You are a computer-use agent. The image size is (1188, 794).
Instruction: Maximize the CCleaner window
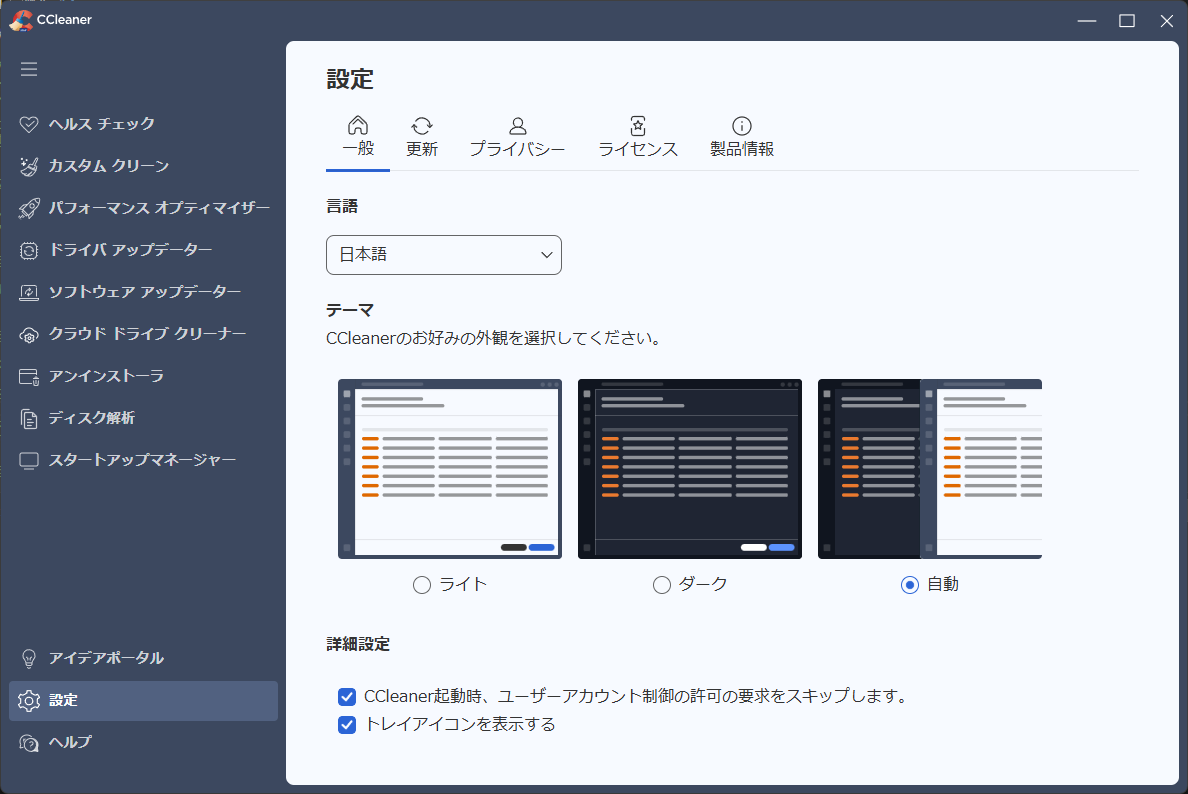pos(1127,20)
